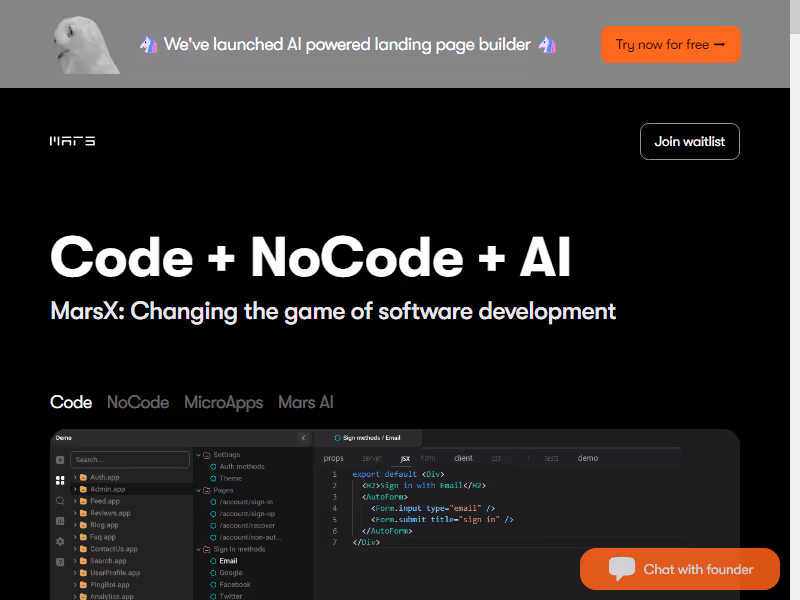Click the MarsX tagline subtitle text

[333, 311]
